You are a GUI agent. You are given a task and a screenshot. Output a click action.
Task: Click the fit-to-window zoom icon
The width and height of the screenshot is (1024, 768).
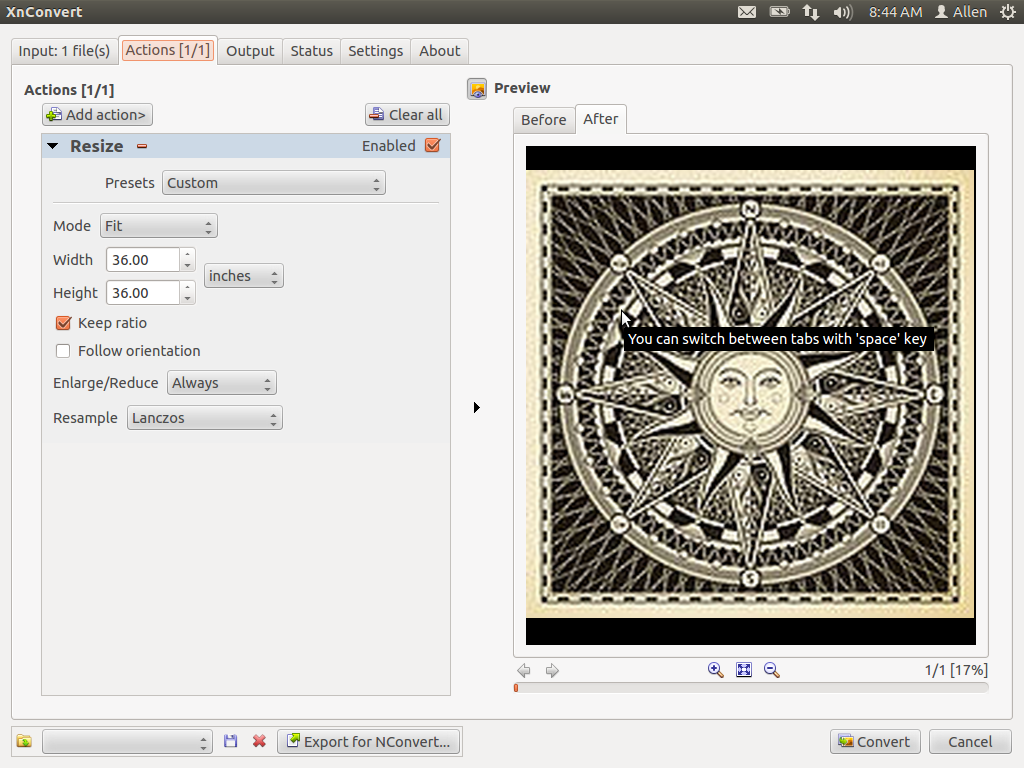(743, 670)
